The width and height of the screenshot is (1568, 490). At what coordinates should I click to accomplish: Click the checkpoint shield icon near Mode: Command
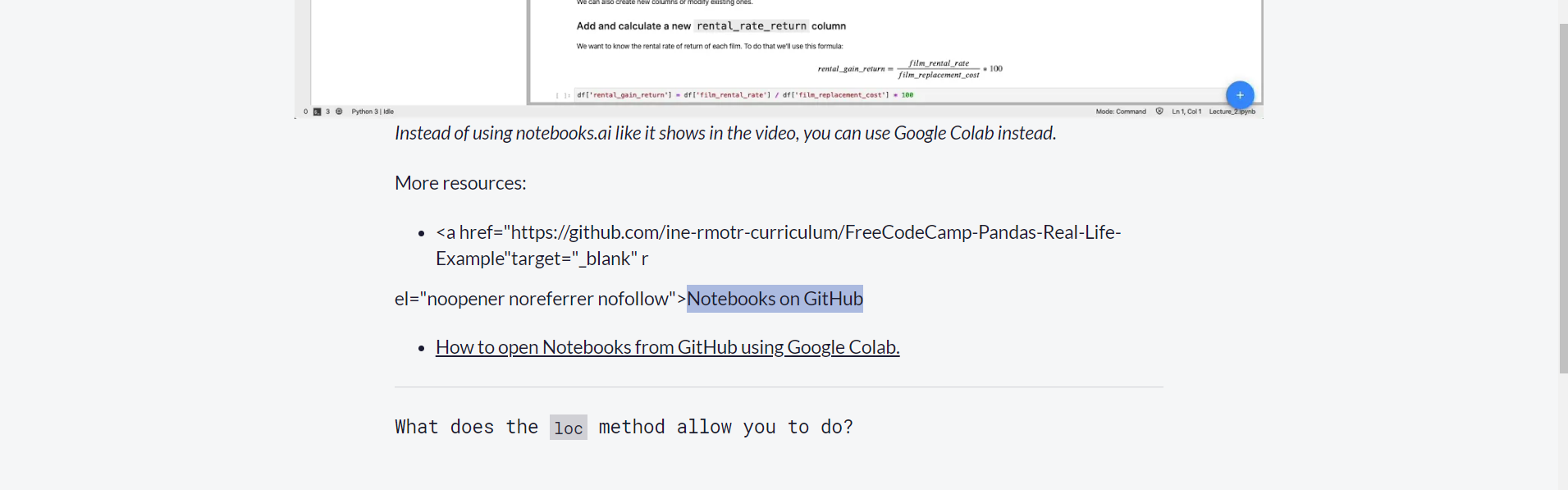click(1160, 111)
